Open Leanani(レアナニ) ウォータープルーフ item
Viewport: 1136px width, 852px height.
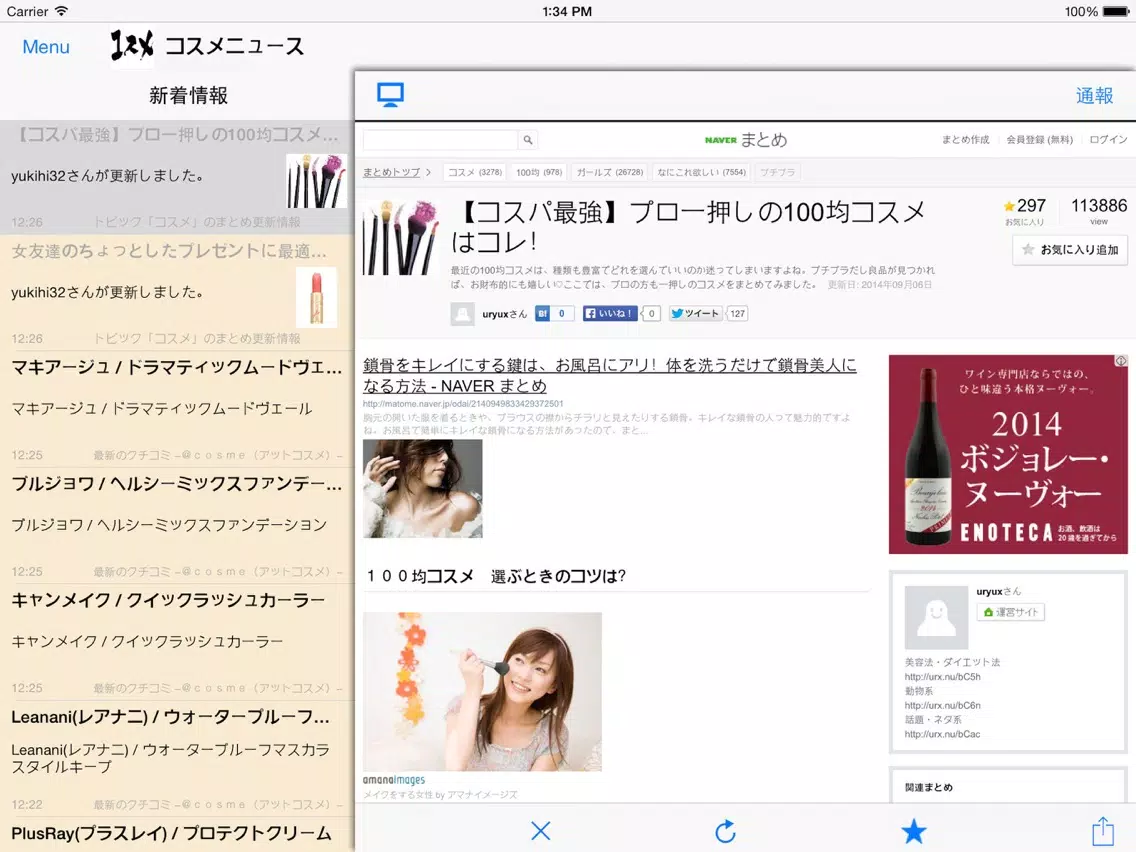pyautogui.click(x=177, y=759)
